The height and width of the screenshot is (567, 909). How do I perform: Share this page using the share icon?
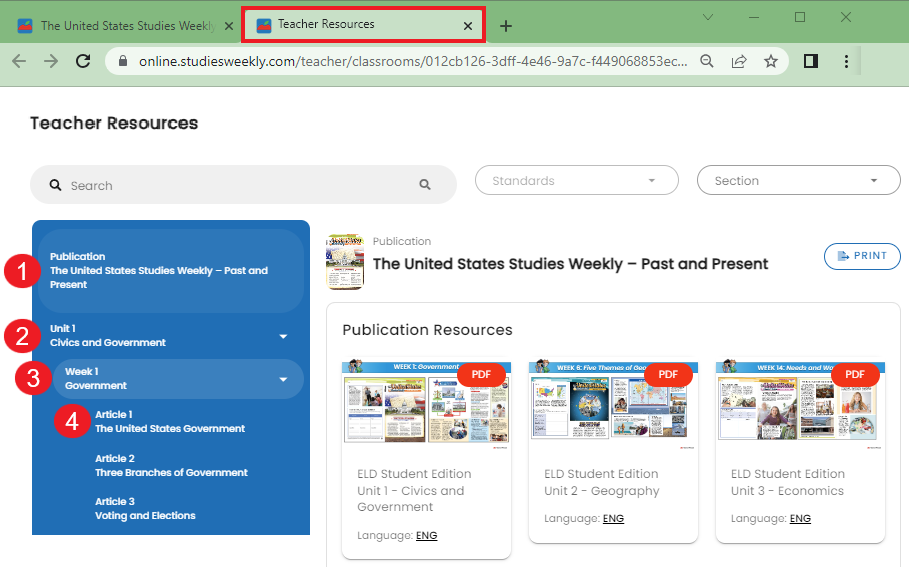(739, 61)
